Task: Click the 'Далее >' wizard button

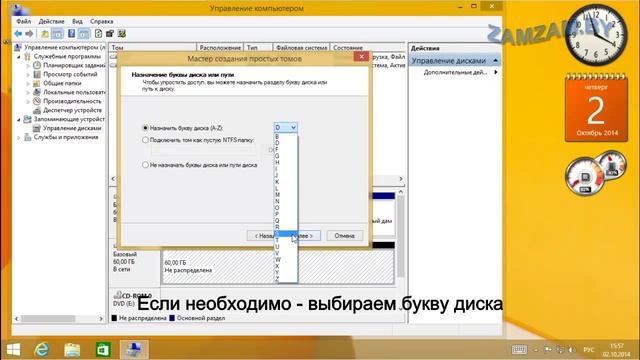Action: [x=309, y=236]
